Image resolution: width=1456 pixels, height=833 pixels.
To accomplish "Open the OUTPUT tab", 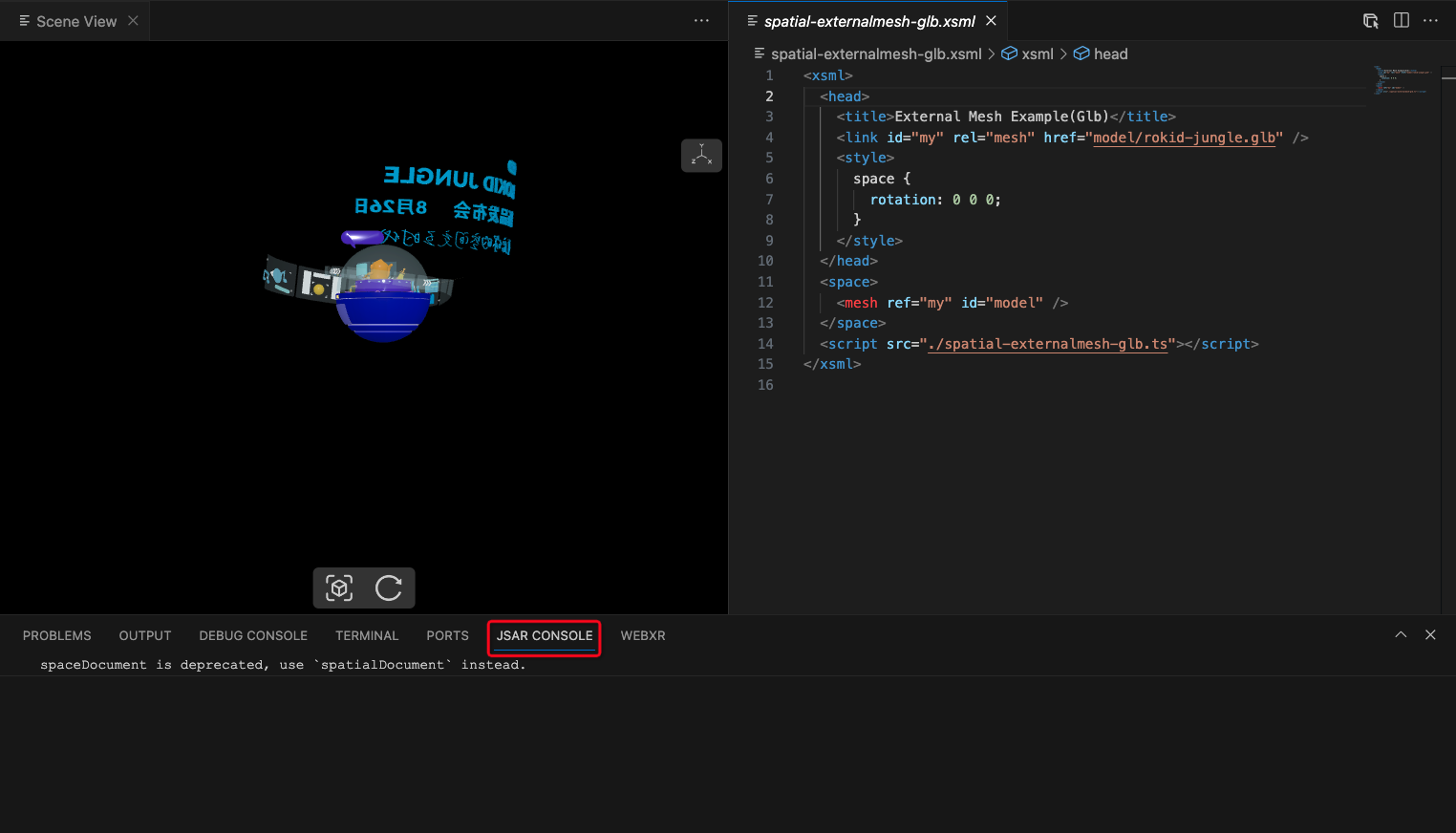I will [145, 636].
